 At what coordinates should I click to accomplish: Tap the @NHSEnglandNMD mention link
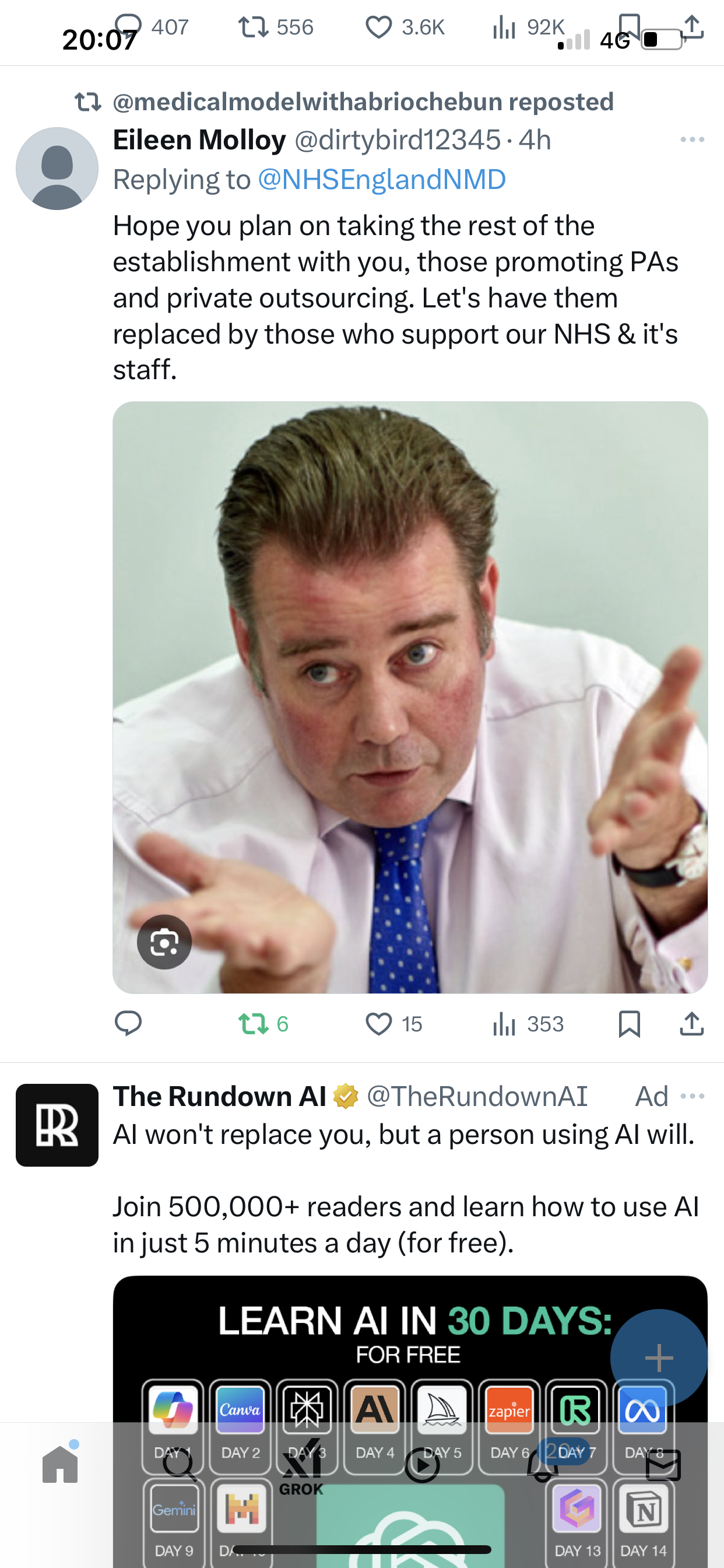(x=381, y=180)
